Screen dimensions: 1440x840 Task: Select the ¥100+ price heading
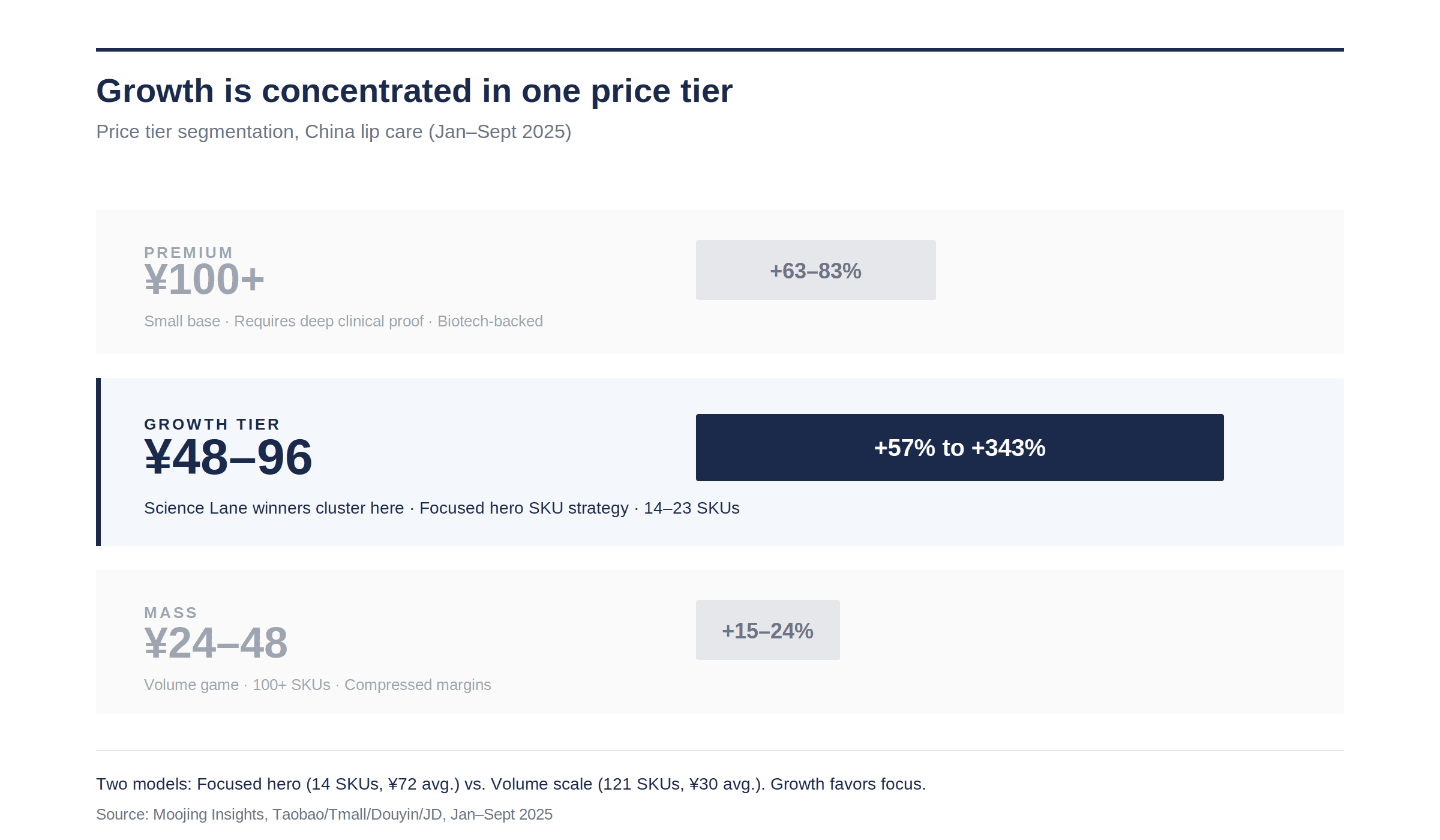[204, 280]
